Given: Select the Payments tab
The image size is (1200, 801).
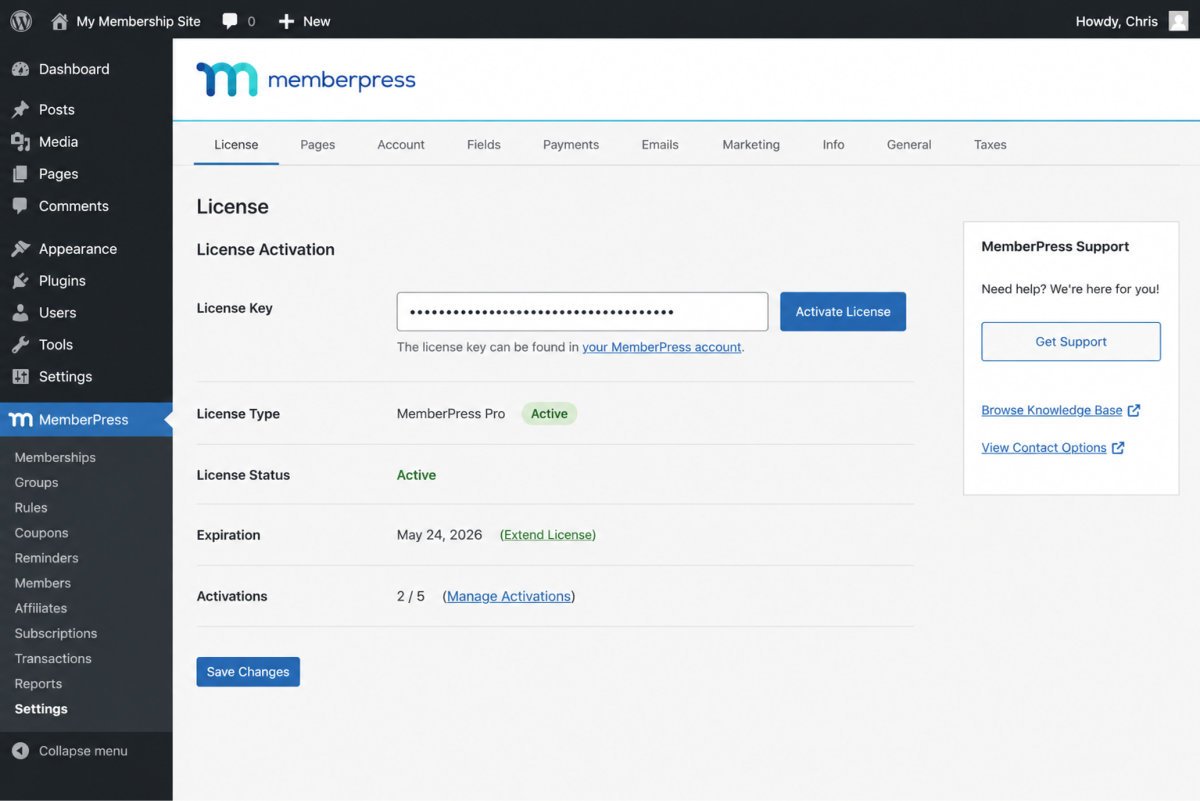Looking at the screenshot, I should pos(571,145).
